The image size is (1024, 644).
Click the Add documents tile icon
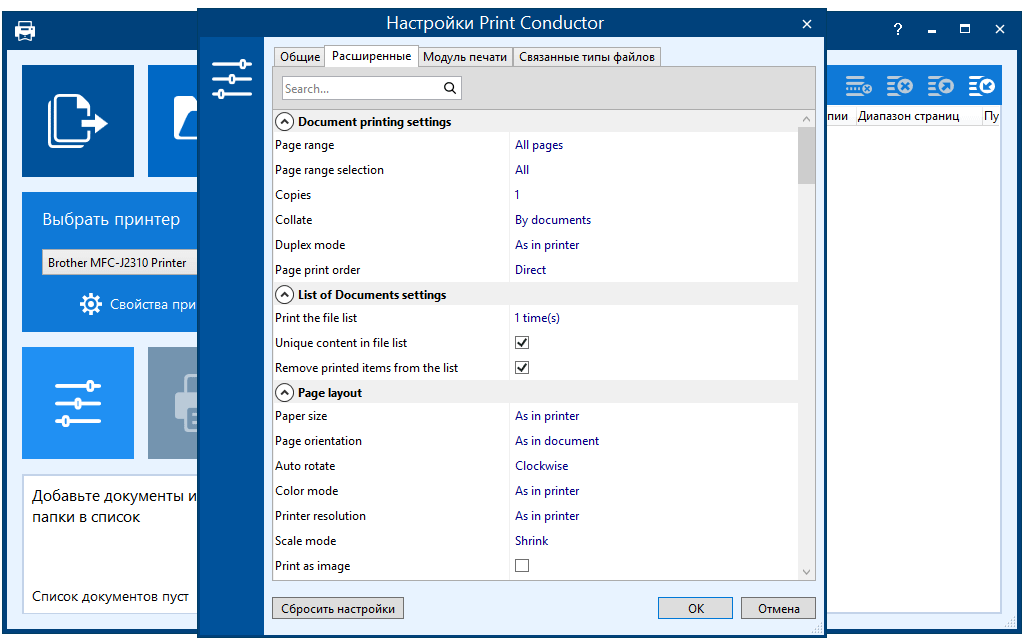[x=78, y=121]
